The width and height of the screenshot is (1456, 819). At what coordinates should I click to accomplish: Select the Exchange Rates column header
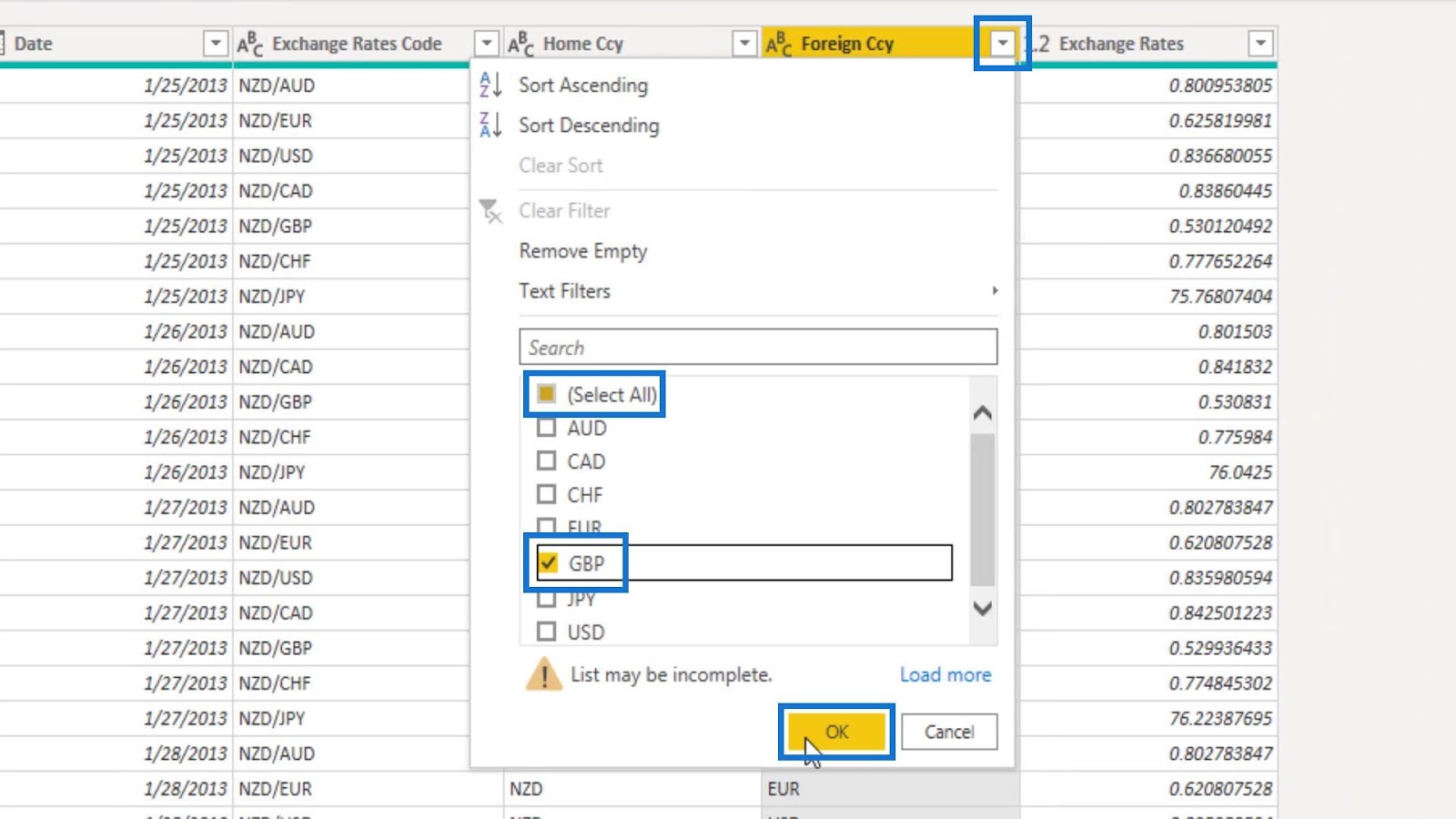(x=1148, y=44)
